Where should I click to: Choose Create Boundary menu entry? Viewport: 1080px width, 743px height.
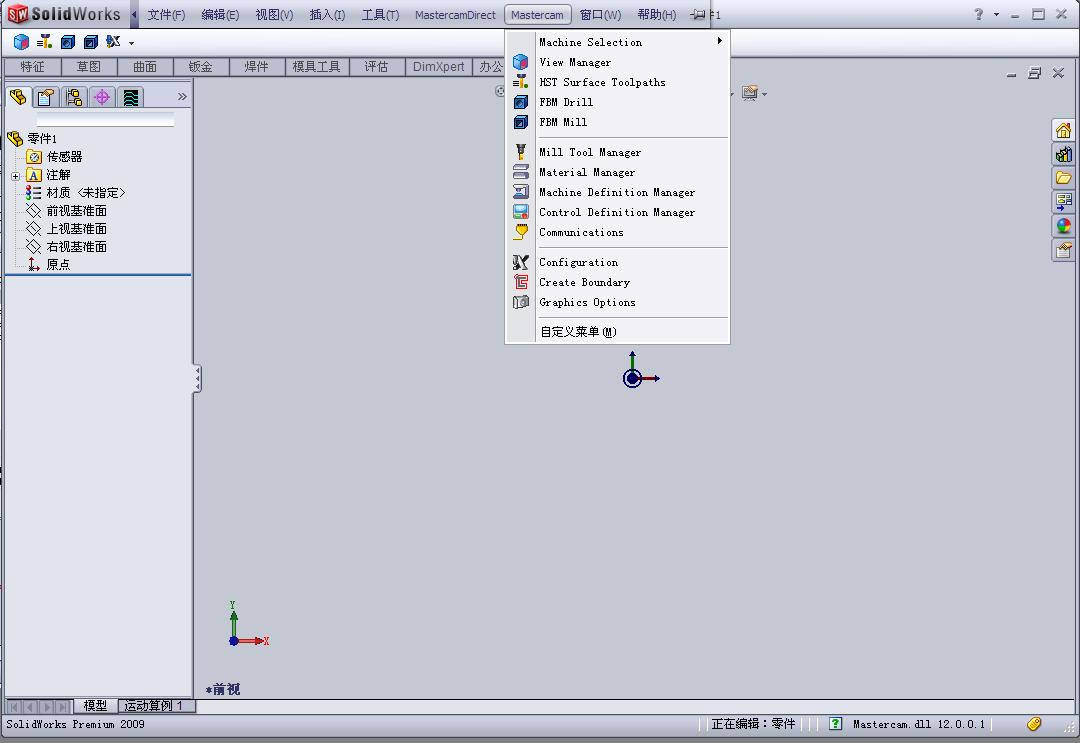point(618,282)
